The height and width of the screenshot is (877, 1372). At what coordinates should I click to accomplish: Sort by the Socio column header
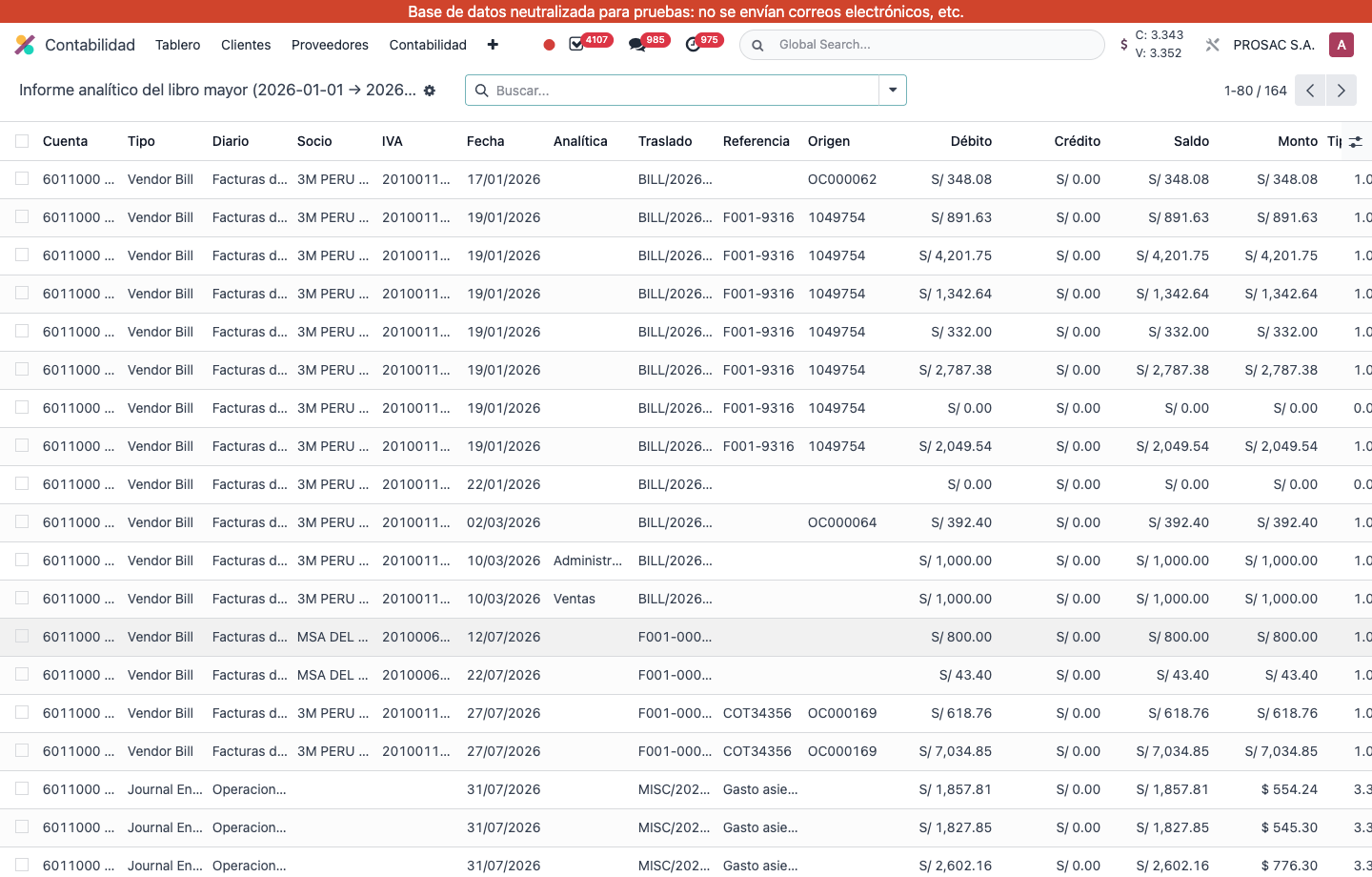tap(314, 141)
